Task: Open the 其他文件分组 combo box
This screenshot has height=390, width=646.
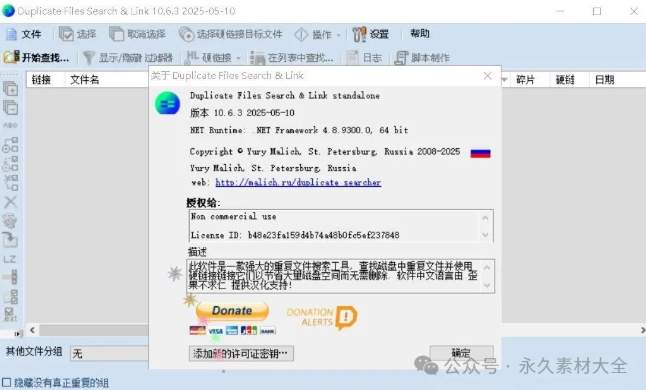Action: coord(110,353)
